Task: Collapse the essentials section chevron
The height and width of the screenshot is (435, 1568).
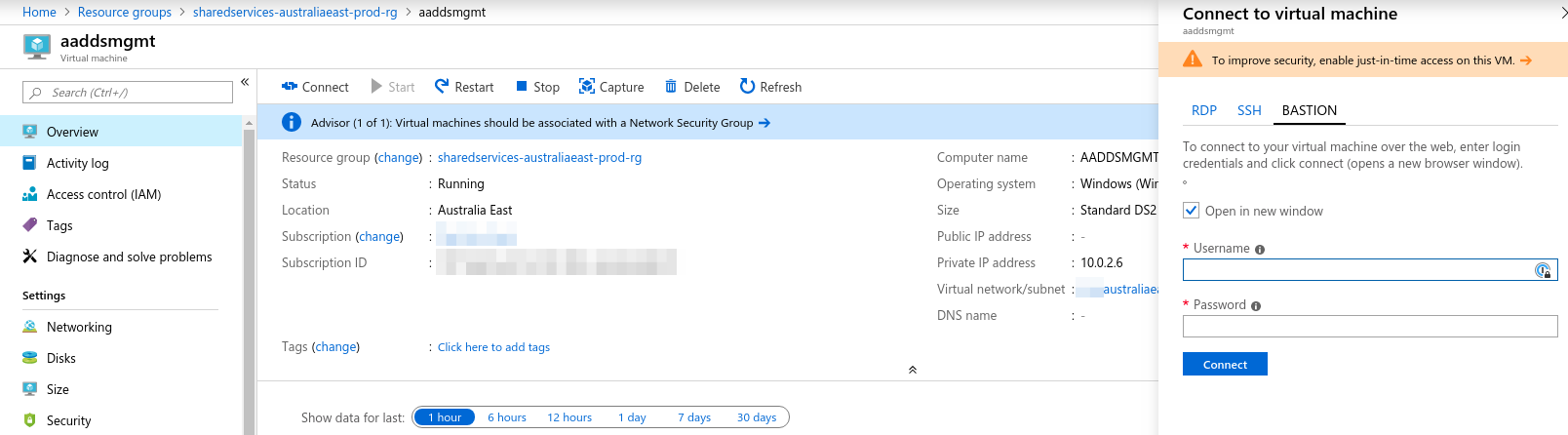Action: point(913,370)
